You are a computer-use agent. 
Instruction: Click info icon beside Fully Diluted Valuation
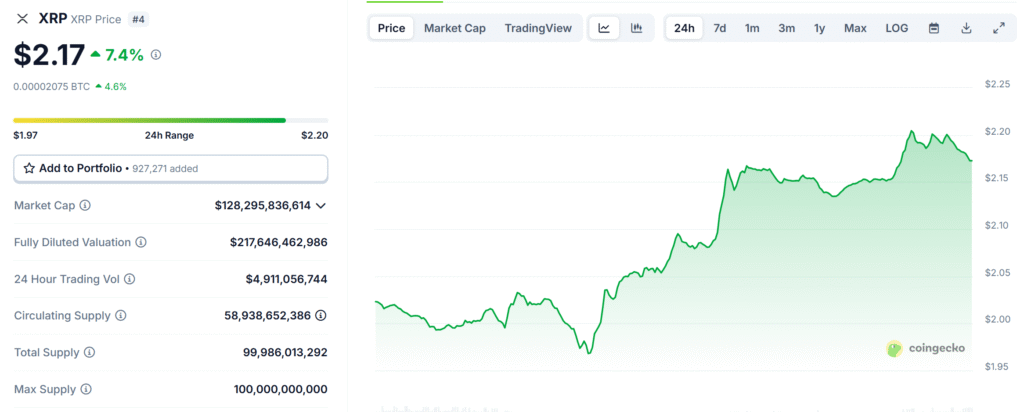coord(141,242)
